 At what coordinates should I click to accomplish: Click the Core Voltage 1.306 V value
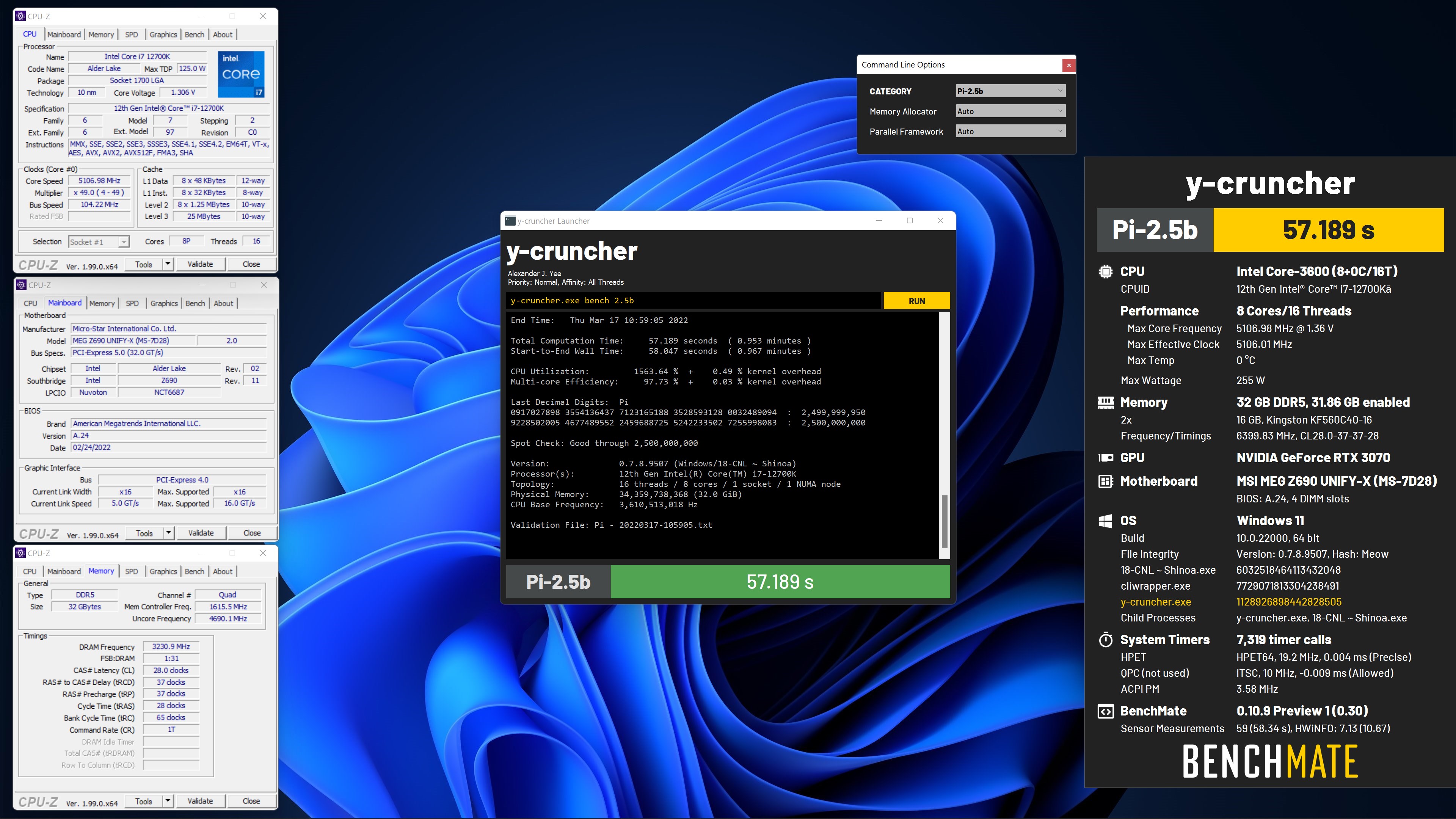click(183, 93)
